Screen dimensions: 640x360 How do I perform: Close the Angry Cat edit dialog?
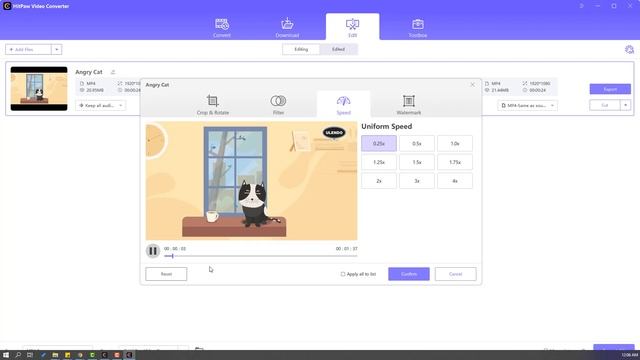pyautogui.click(x=472, y=84)
